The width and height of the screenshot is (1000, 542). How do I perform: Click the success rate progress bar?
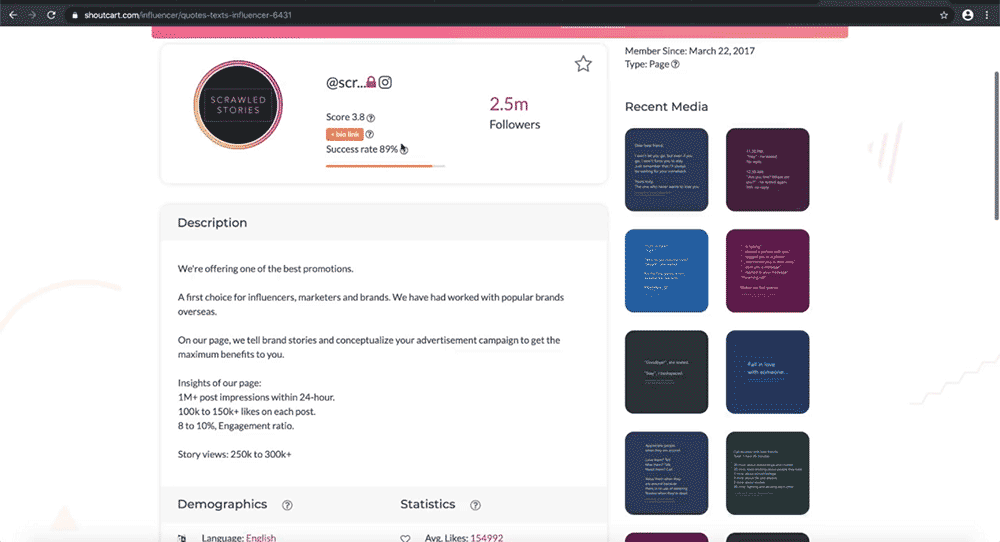(x=385, y=166)
